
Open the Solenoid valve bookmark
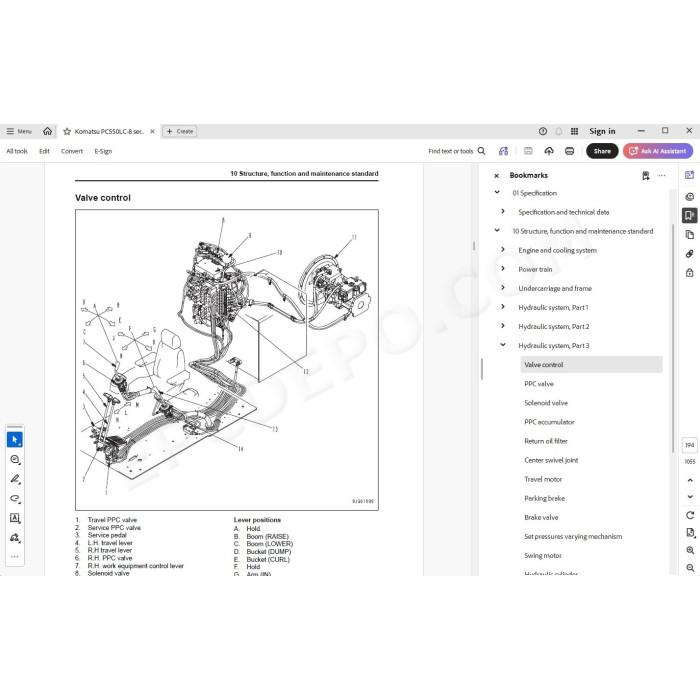(x=546, y=403)
